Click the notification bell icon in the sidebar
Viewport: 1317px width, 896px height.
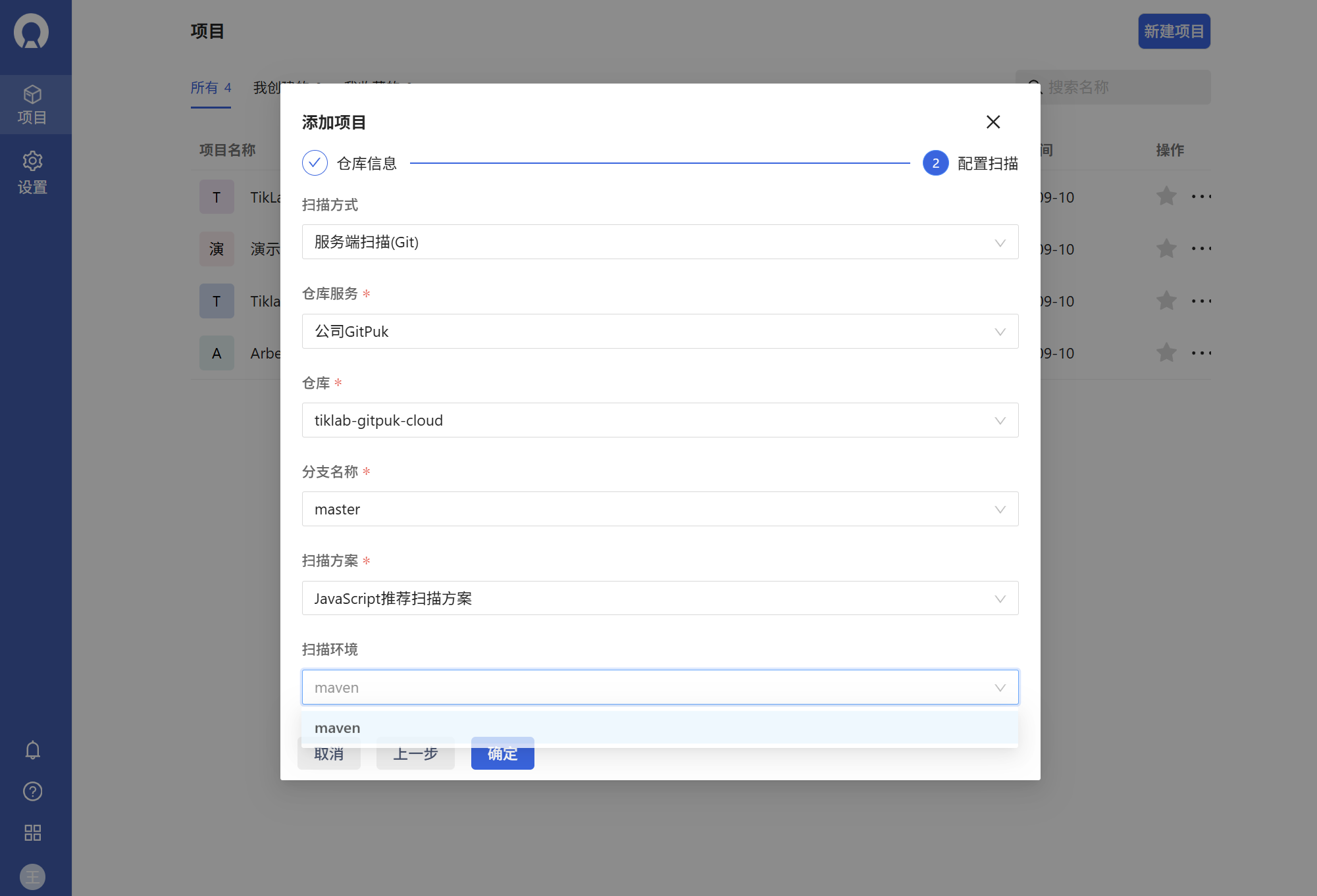click(x=32, y=750)
